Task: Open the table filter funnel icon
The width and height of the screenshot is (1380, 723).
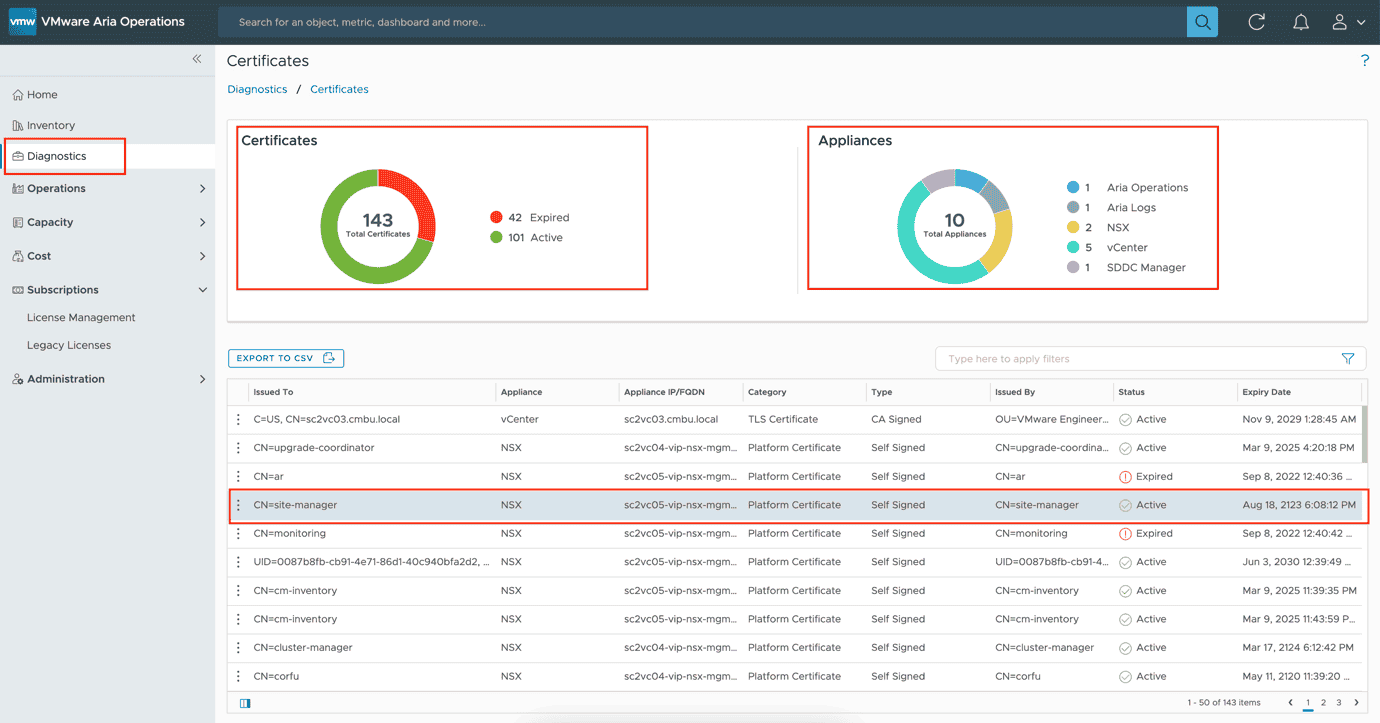Action: [1348, 359]
